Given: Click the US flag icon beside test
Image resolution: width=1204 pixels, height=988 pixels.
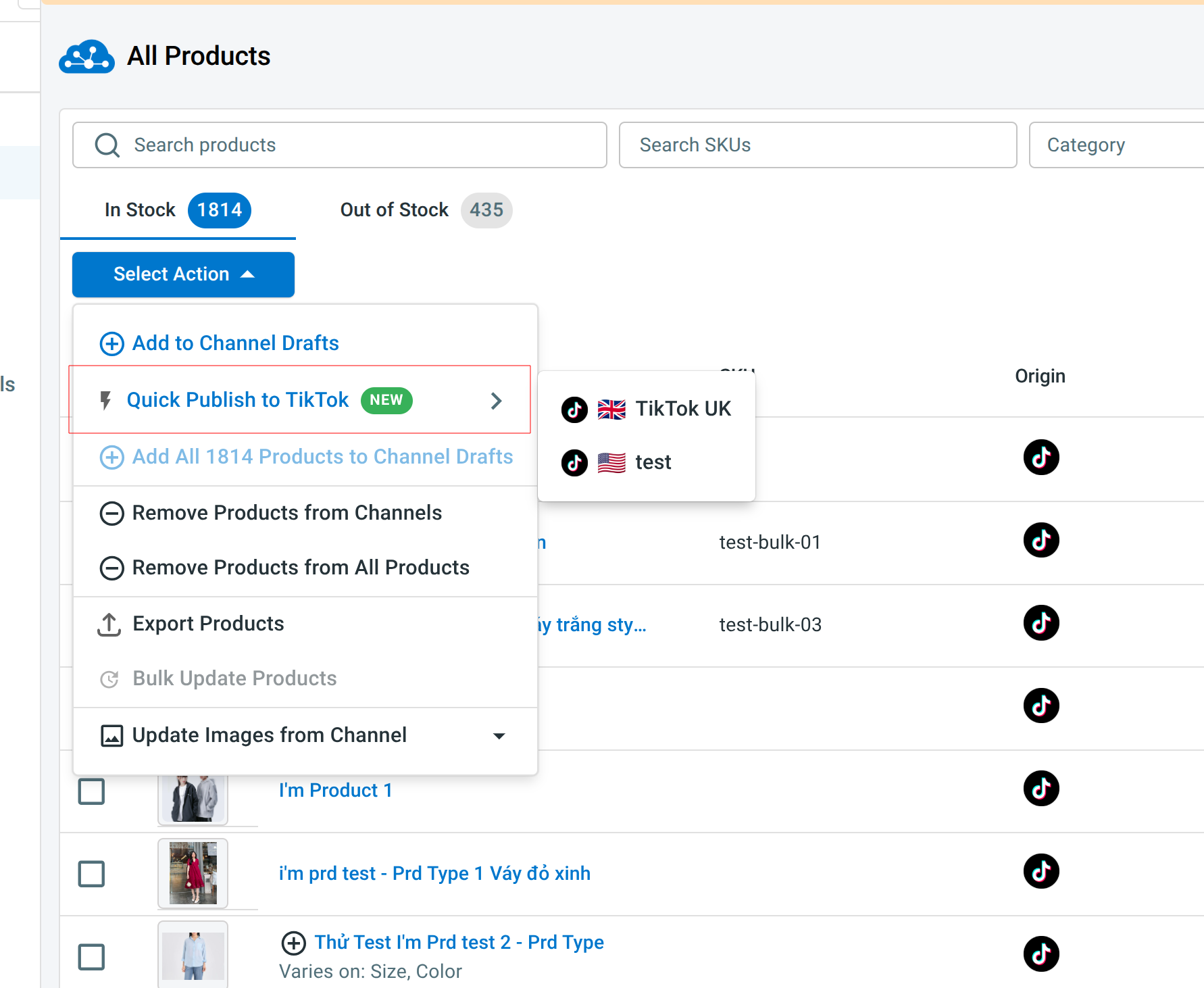Looking at the screenshot, I should coord(611,463).
